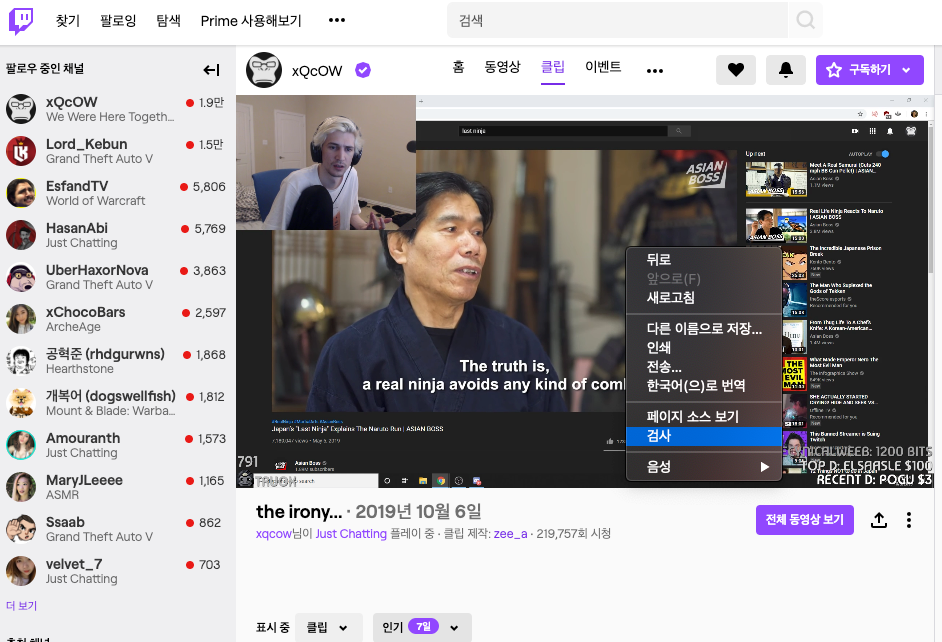Image resolution: width=942 pixels, height=642 pixels.
Task: Click 전체 동영상 보기 button
Action: tap(804, 519)
